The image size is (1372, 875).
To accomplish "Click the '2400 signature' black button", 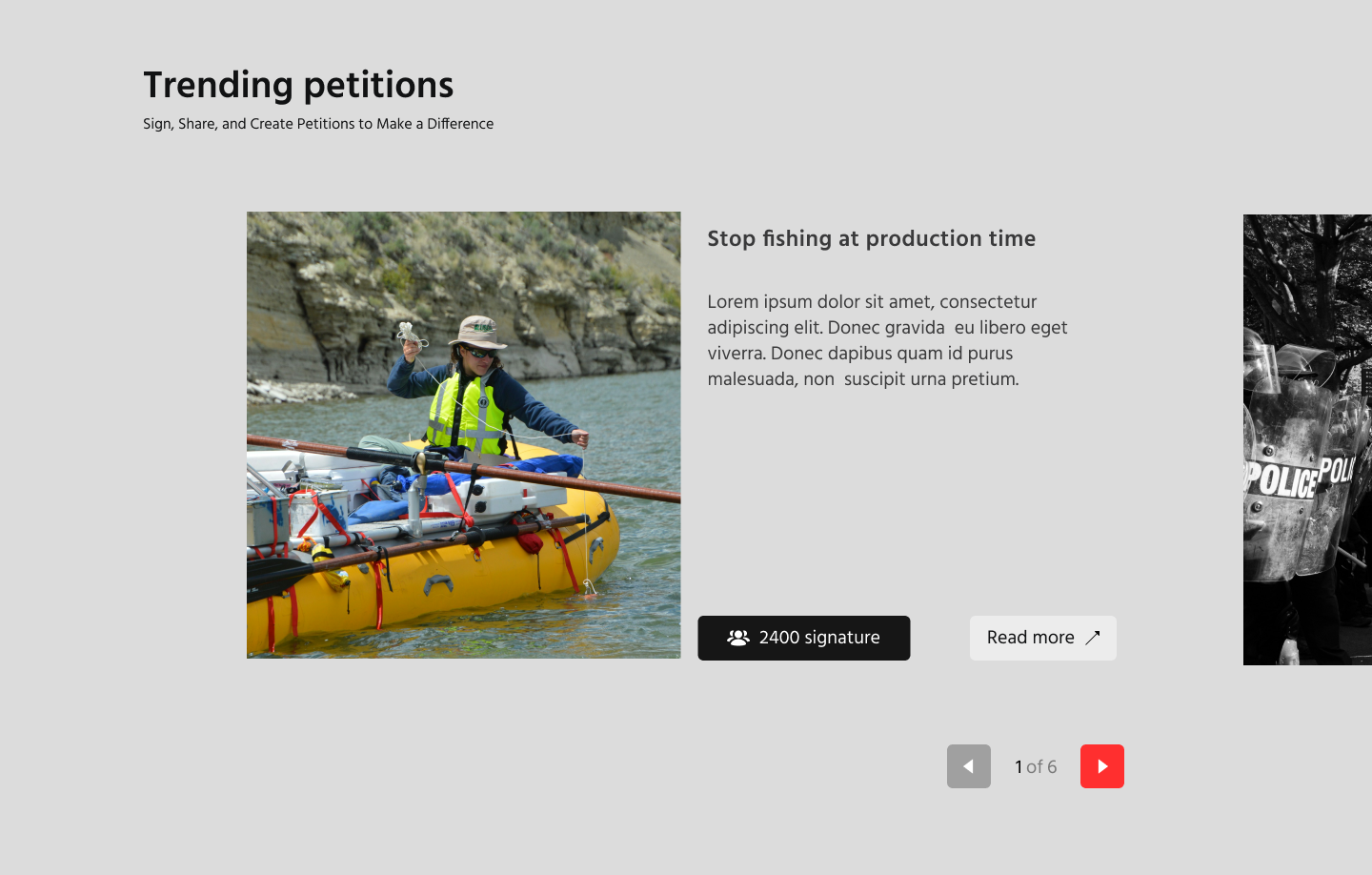I will (804, 638).
